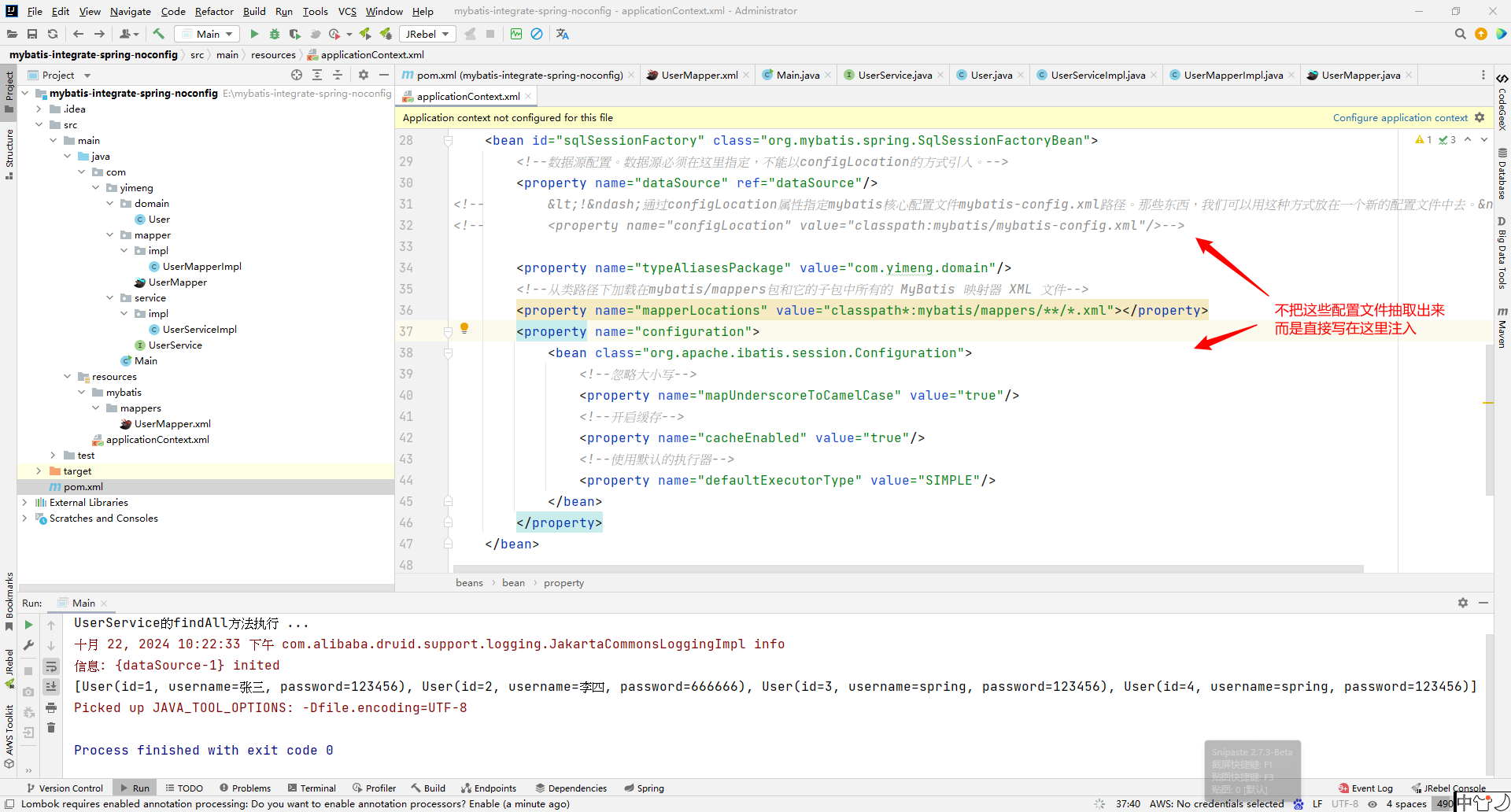Expand the .idea folder
This screenshot has width=1511, height=812.
(39, 109)
